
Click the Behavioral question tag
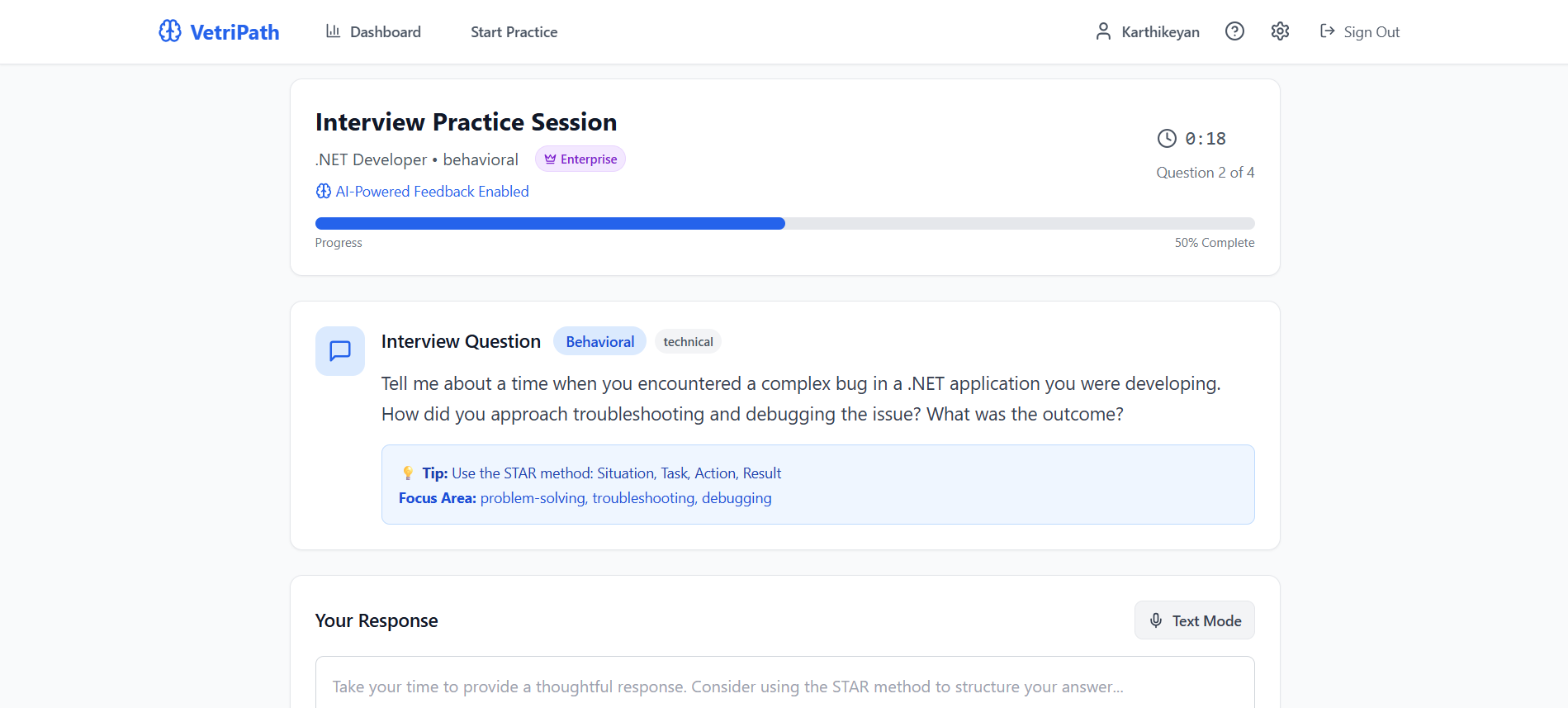point(599,342)
